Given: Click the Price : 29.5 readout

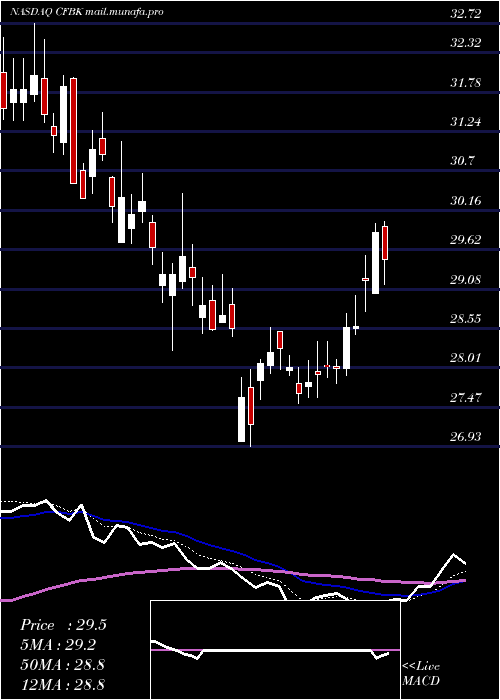Looking at the screenshot, I should click(63, 625).
